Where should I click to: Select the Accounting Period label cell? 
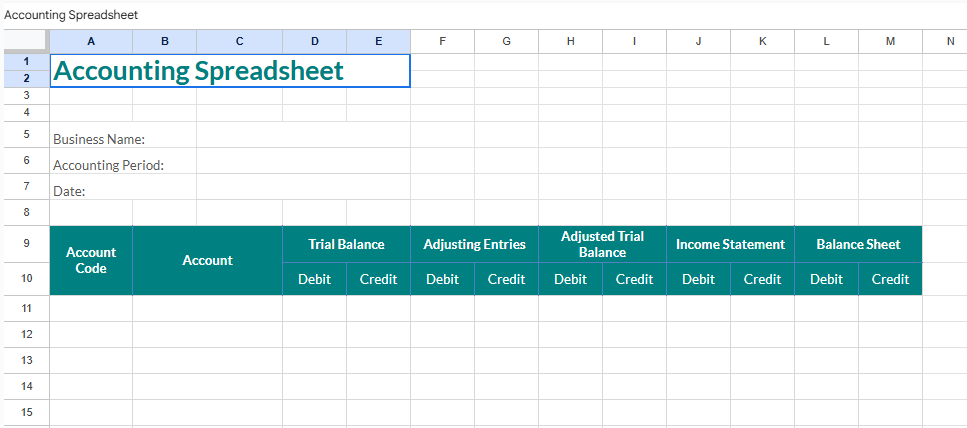[x=108, y=166]
